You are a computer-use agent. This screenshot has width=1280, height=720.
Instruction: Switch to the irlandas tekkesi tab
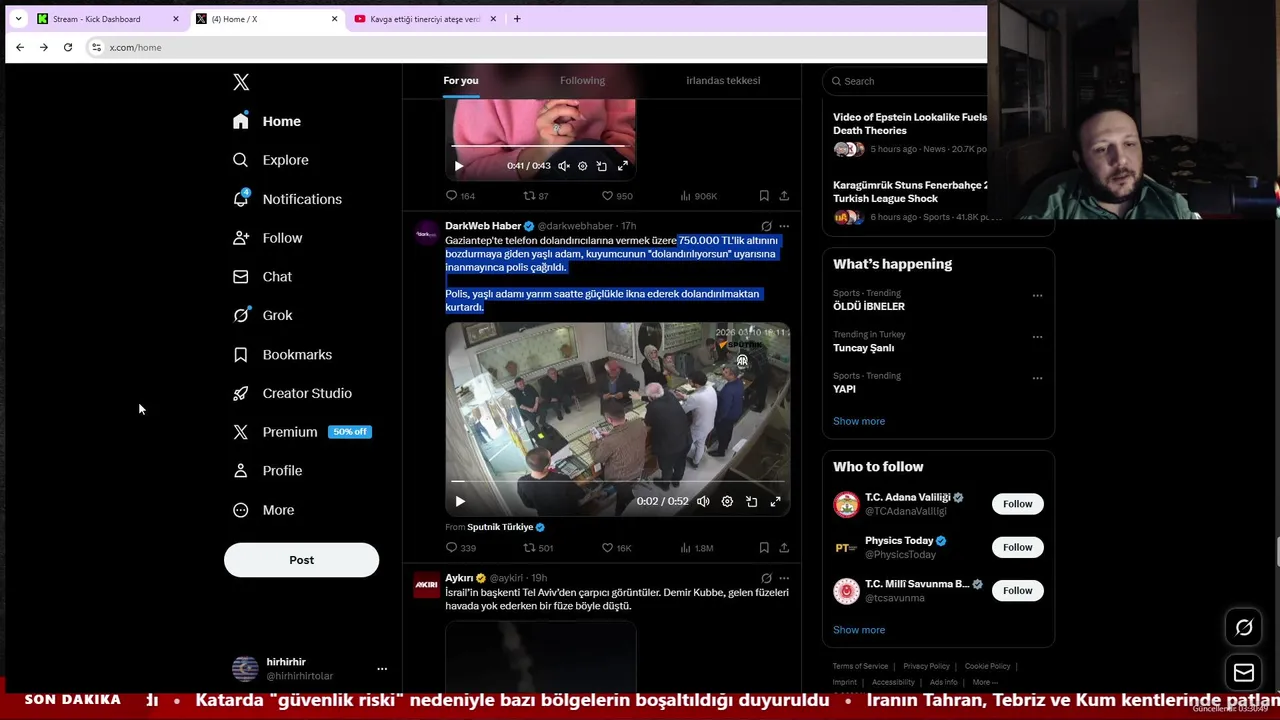(x=723, y=80)
